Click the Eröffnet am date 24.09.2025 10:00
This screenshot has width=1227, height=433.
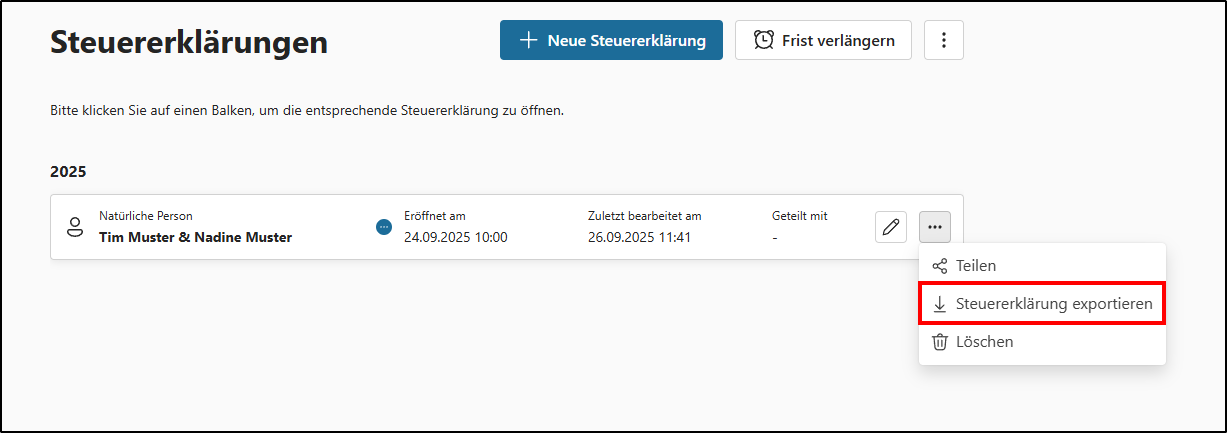click(x=455, y=238)
